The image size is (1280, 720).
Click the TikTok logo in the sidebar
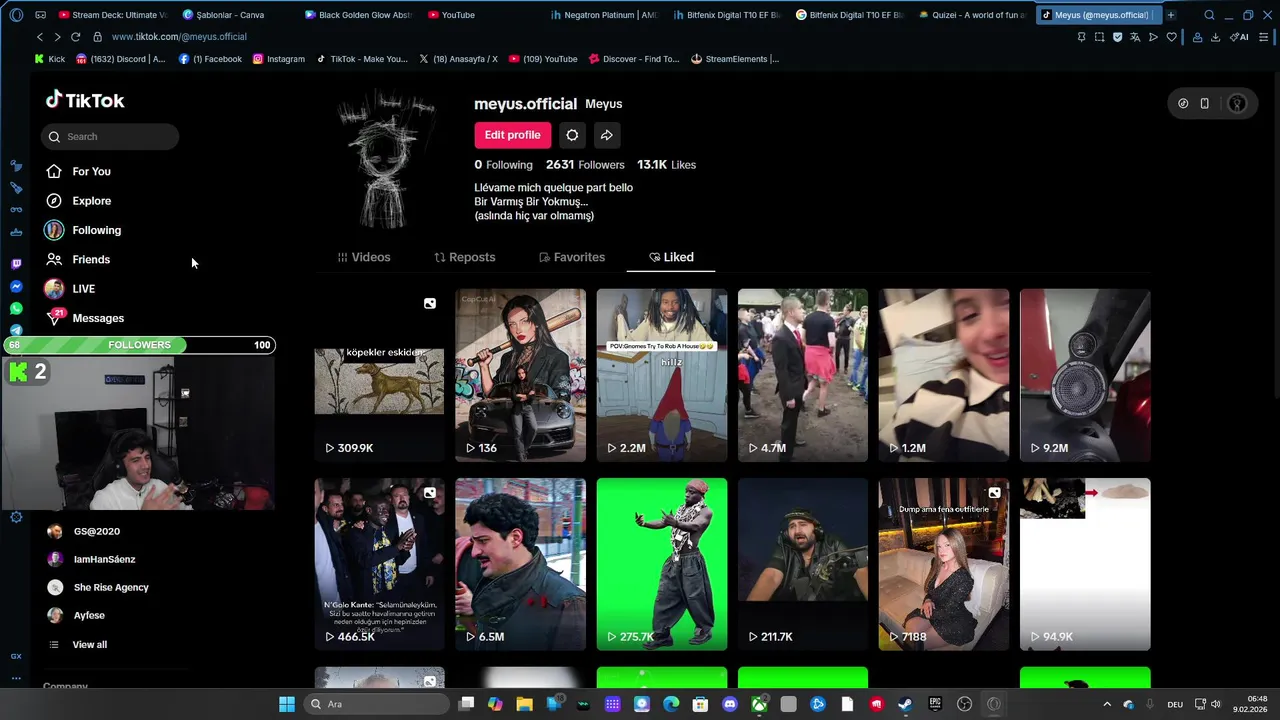[85, 100]
